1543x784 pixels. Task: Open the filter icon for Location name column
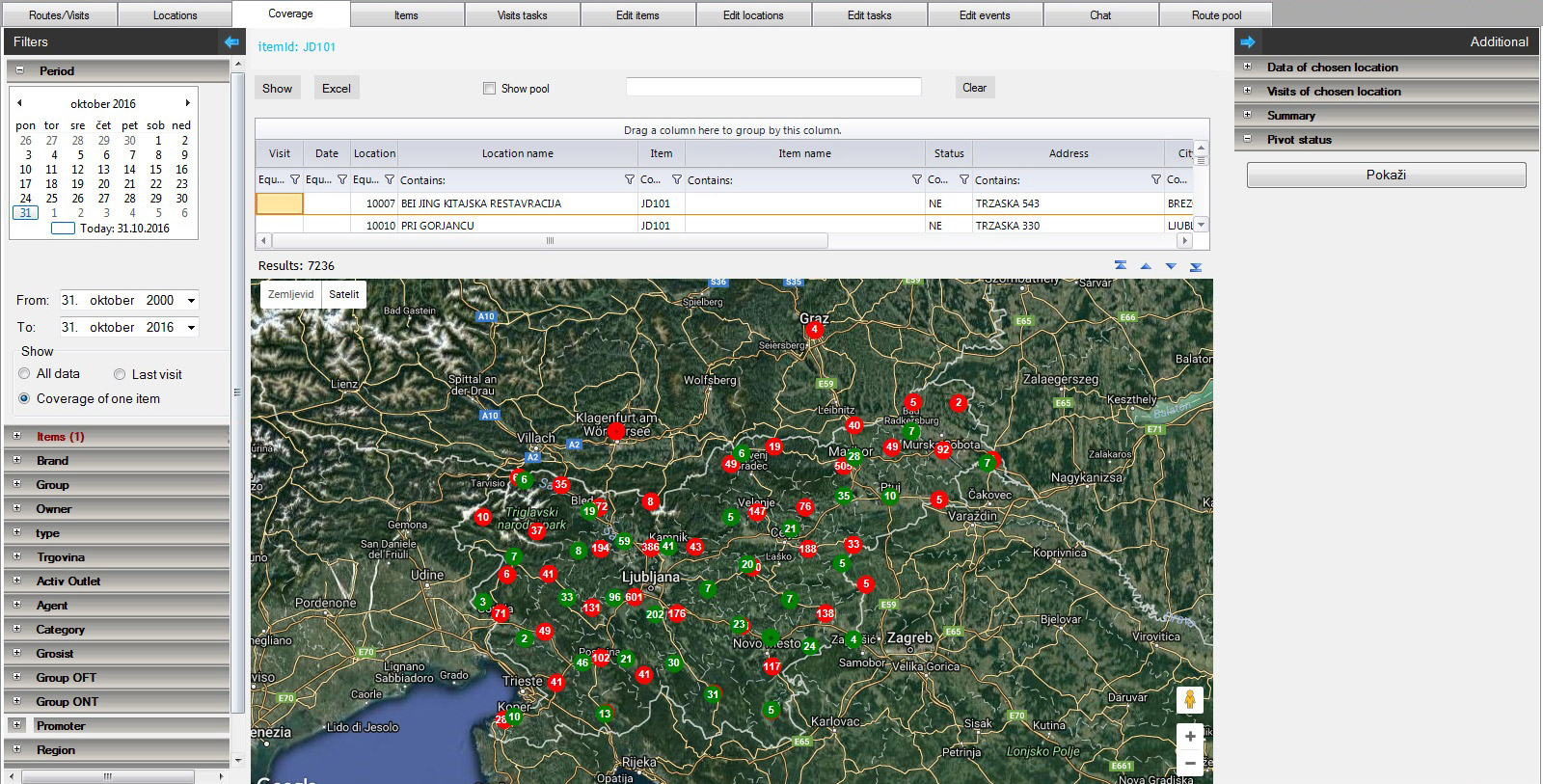pyautogui.click(x=629, y=179)
